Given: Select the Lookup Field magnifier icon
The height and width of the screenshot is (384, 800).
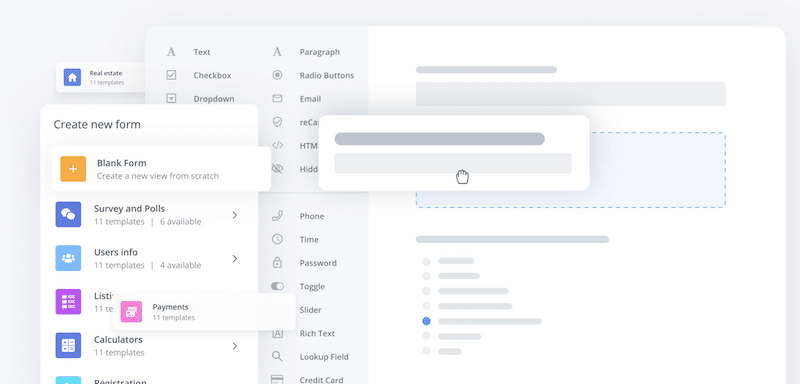Looking at the screenshot, I should coord(277,356).
